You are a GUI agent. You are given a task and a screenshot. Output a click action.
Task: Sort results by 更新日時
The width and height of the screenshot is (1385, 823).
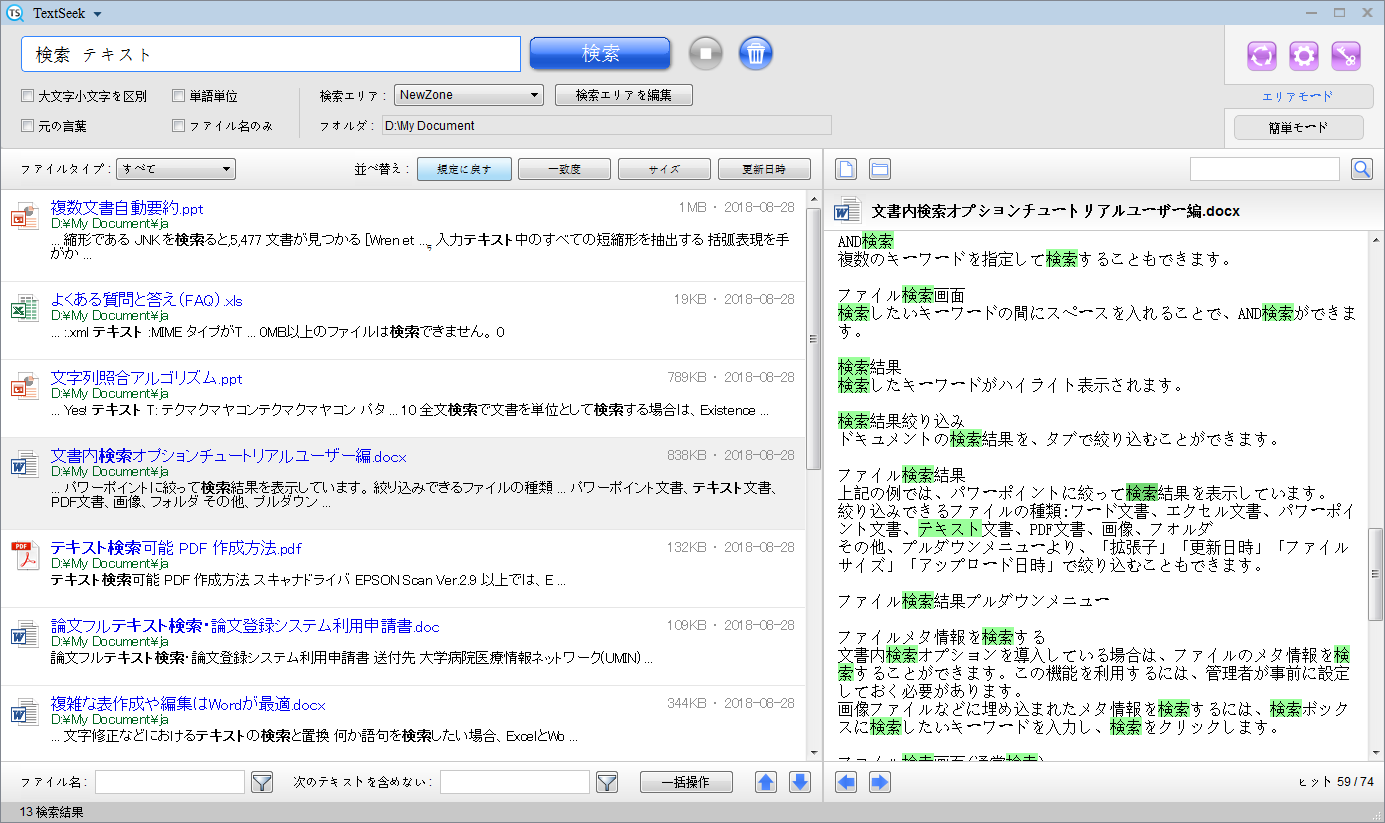(764, 169)
